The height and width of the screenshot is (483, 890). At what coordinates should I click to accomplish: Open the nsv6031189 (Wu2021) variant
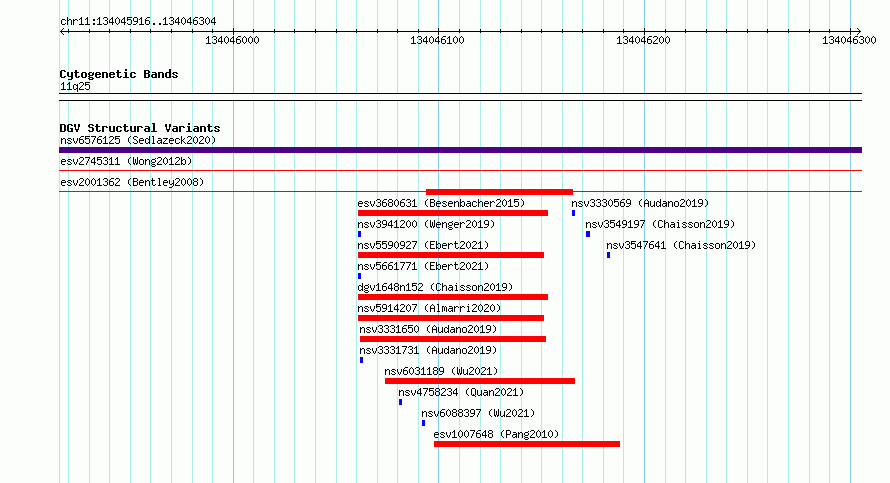point(441,371)
